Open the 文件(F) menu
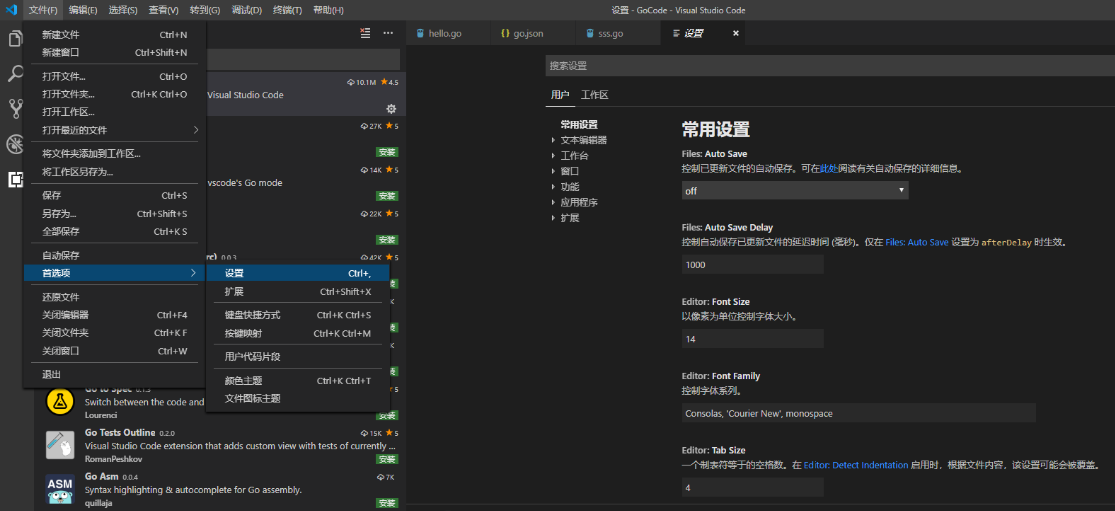 [x=43, y=10]
